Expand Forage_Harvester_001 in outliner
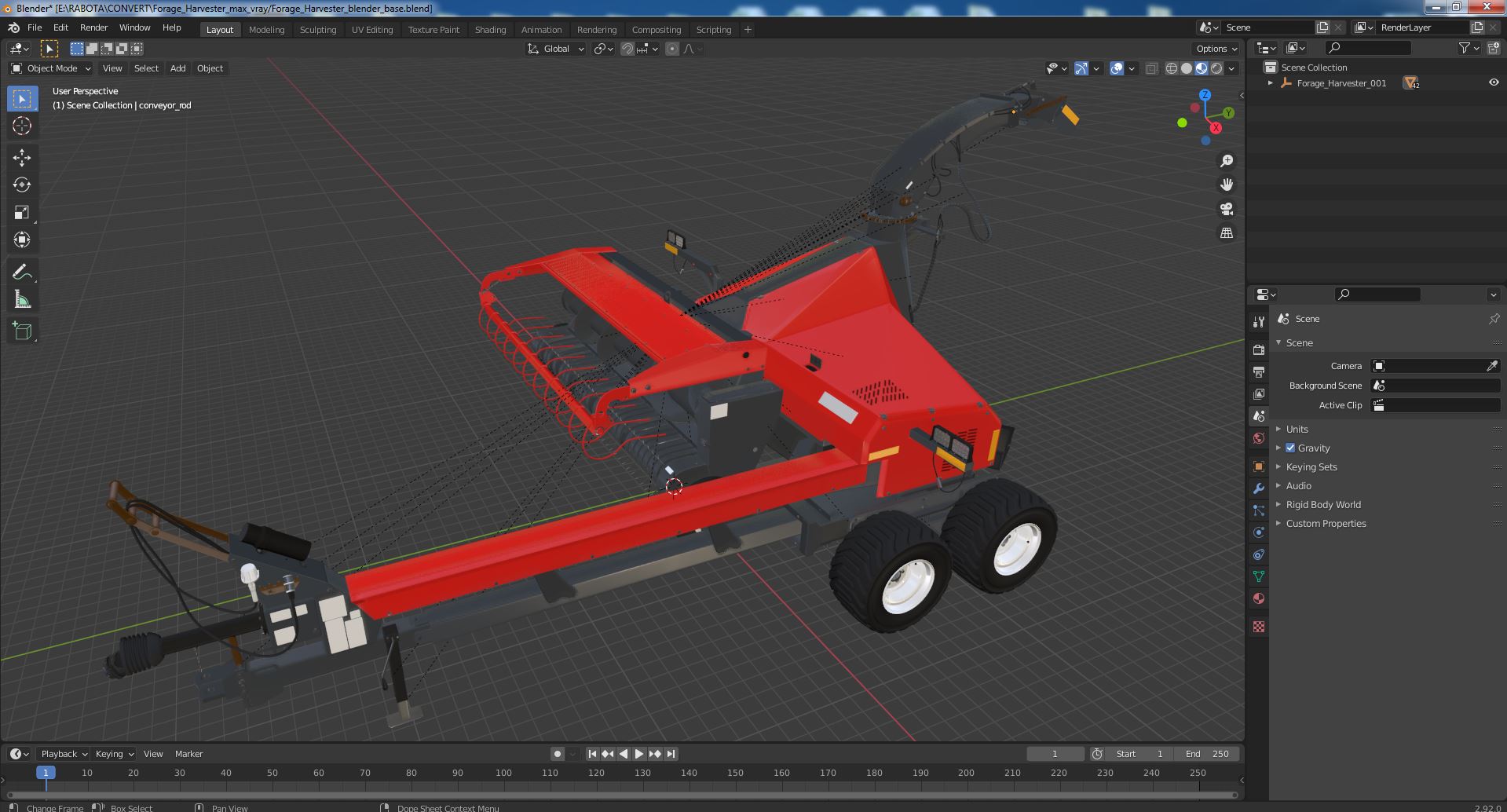Screen dimensions: 1507x812 pyautogui.click(x=1271, y=82)
